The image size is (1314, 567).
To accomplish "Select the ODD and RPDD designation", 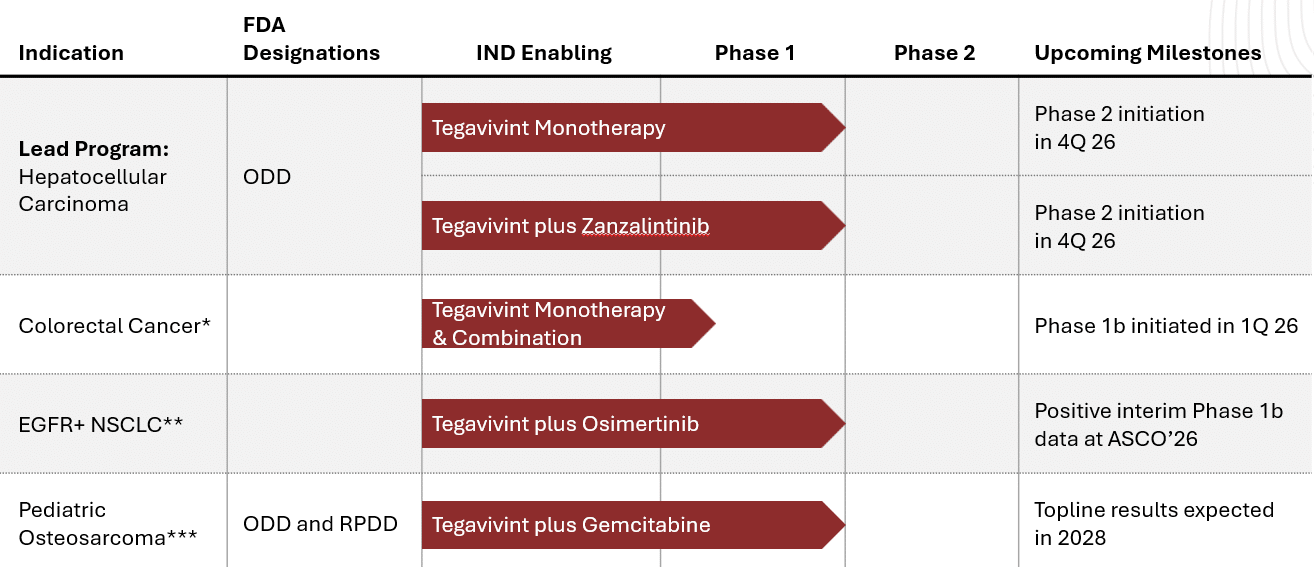I will pyautogui.click(x=320, y=524).
